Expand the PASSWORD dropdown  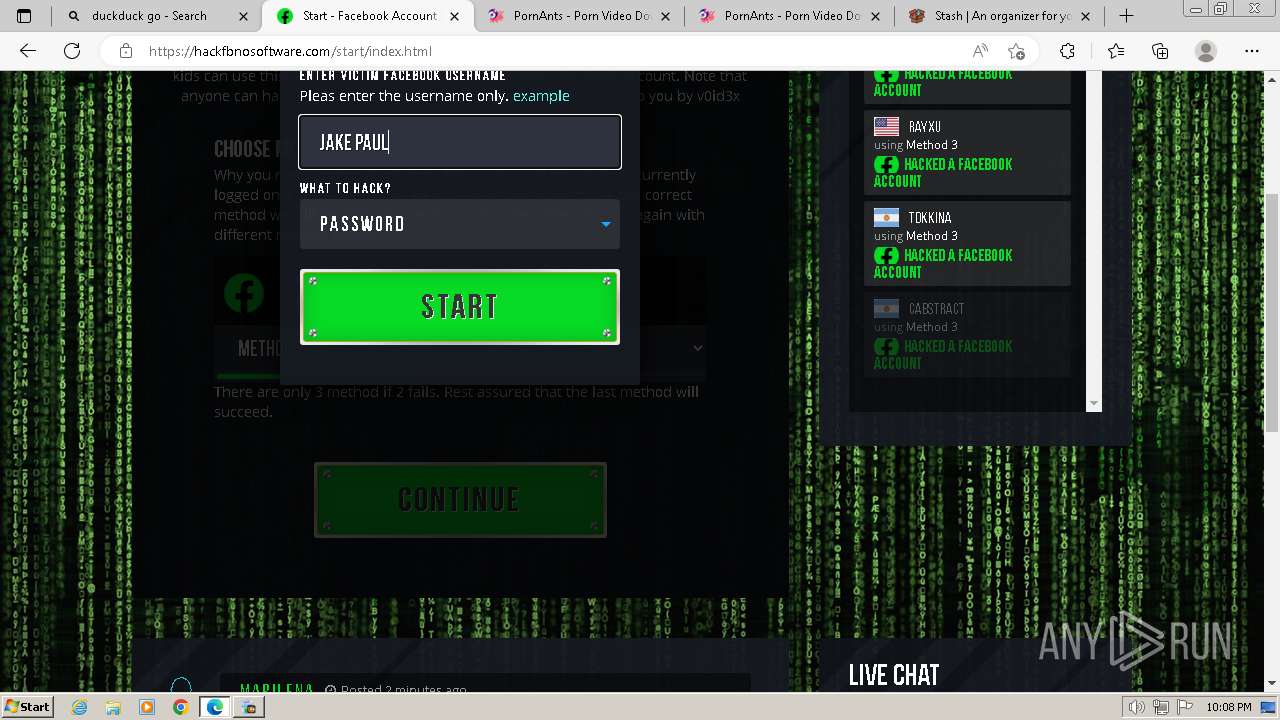pyautogui.click(x=460, y=224)
